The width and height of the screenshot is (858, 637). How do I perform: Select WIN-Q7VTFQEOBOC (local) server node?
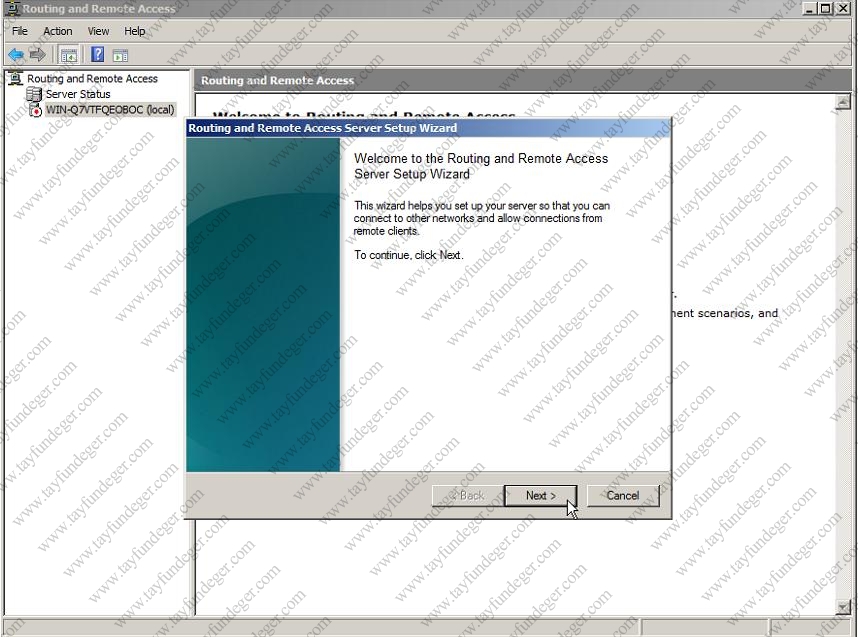click(110, 109)
